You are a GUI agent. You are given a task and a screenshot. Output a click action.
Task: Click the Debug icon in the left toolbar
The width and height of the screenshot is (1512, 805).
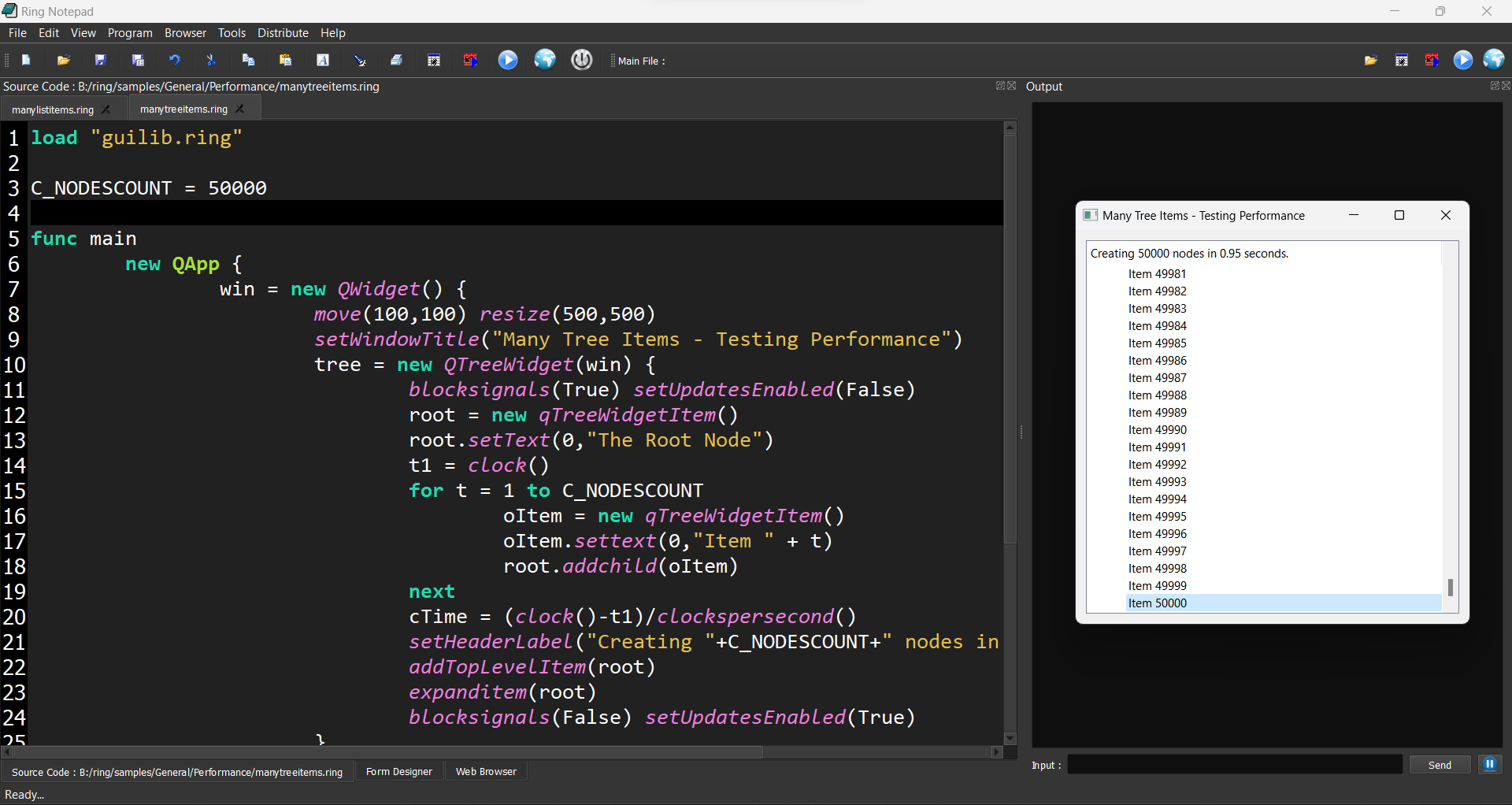434,60
